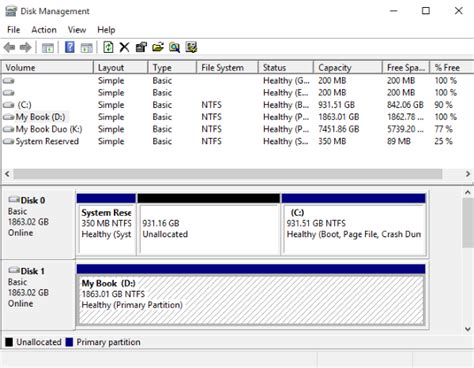Select the My Book Duo (K:) volume row

(237, 129)
